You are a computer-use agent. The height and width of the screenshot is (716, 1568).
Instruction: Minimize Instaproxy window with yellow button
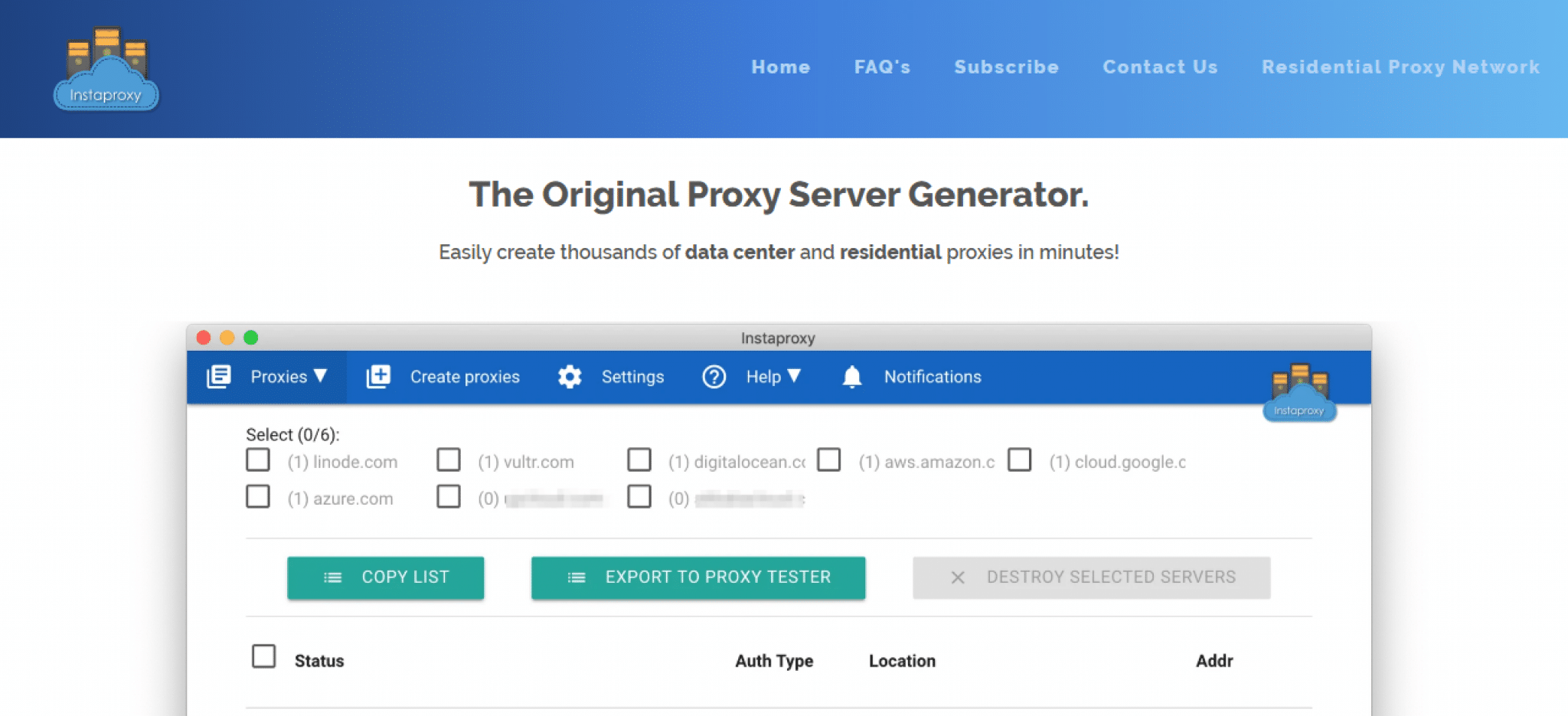point(227,338)
